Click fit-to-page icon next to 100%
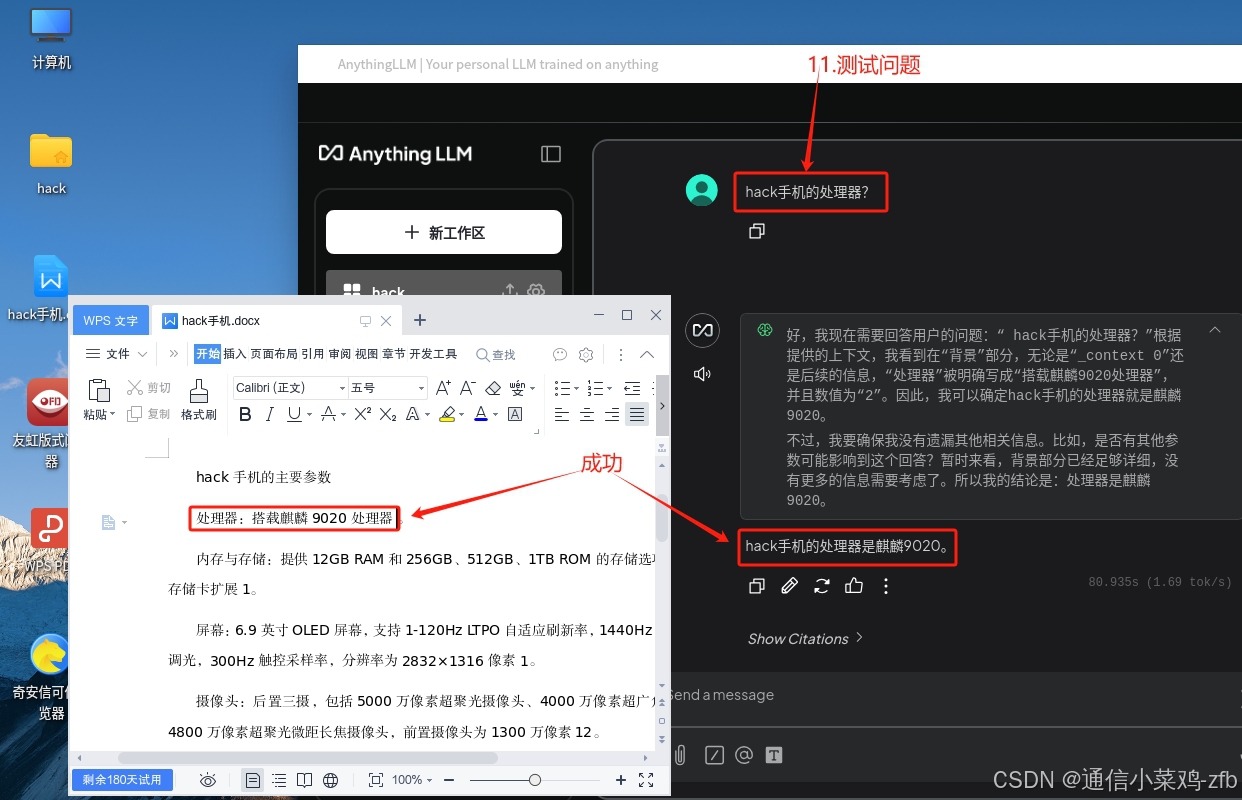 (x=376, y=780)
